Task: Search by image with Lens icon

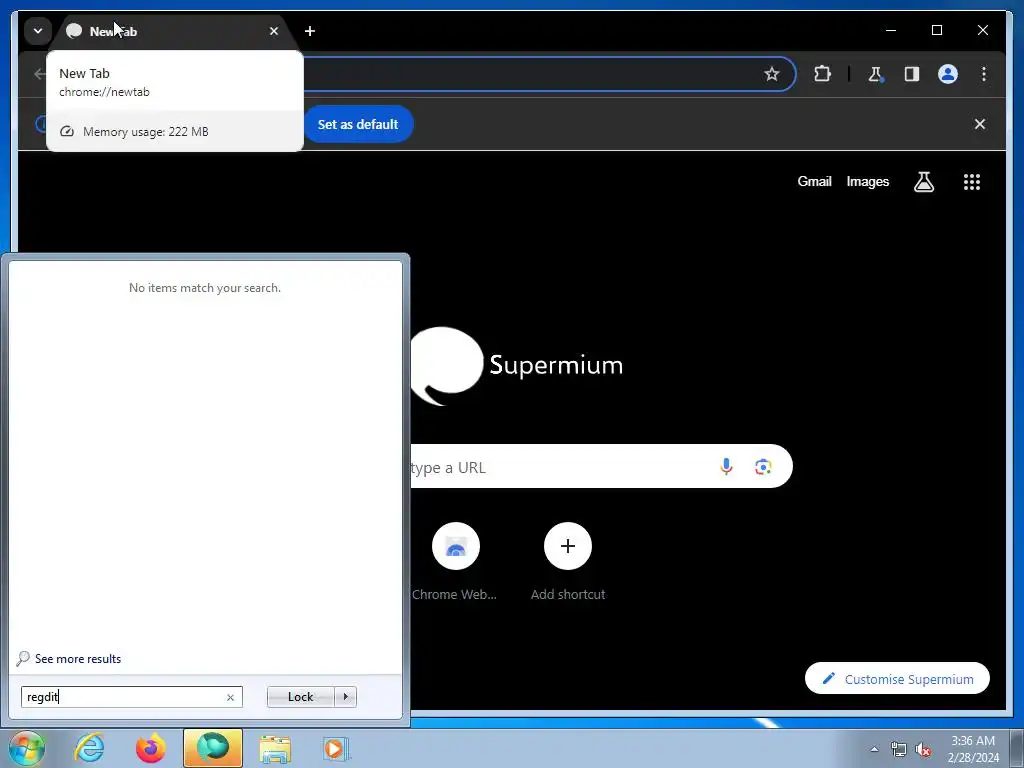Action: (x=763, y=466)
